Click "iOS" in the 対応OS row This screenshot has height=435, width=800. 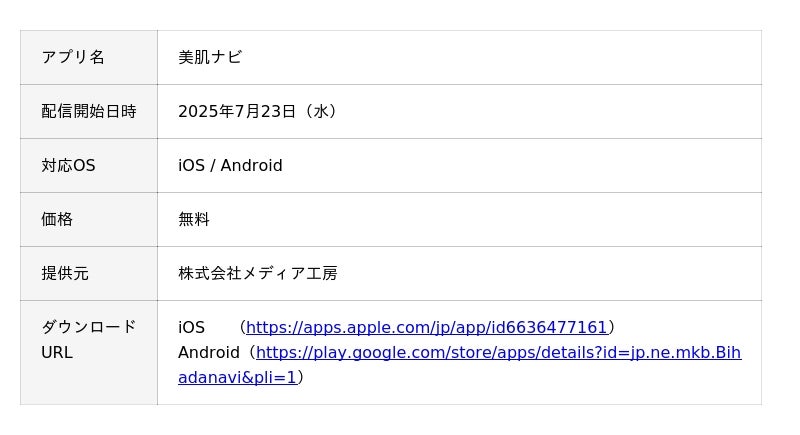click(x=190, y=165)
